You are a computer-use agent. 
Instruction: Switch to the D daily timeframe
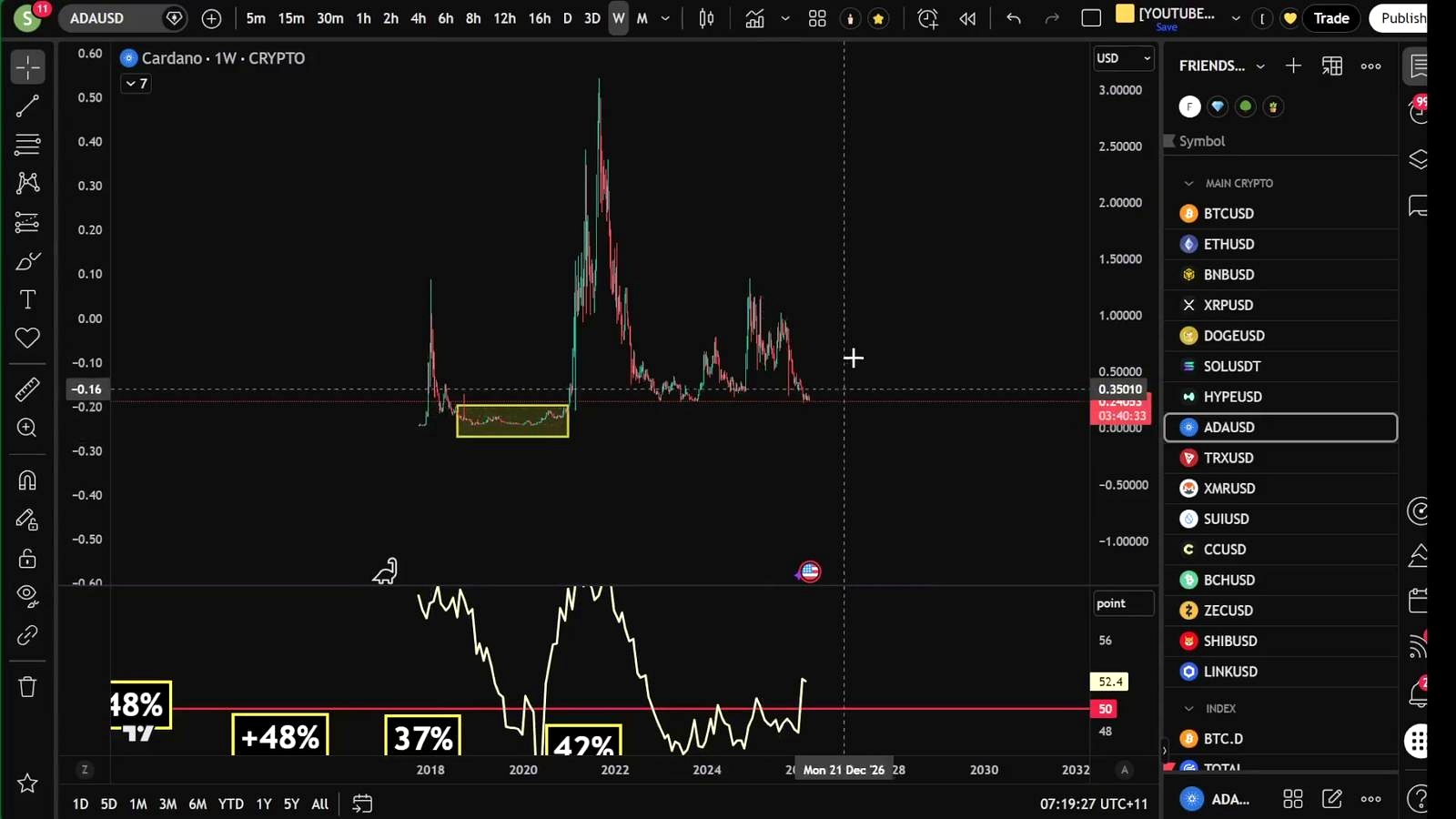(567, 18)
